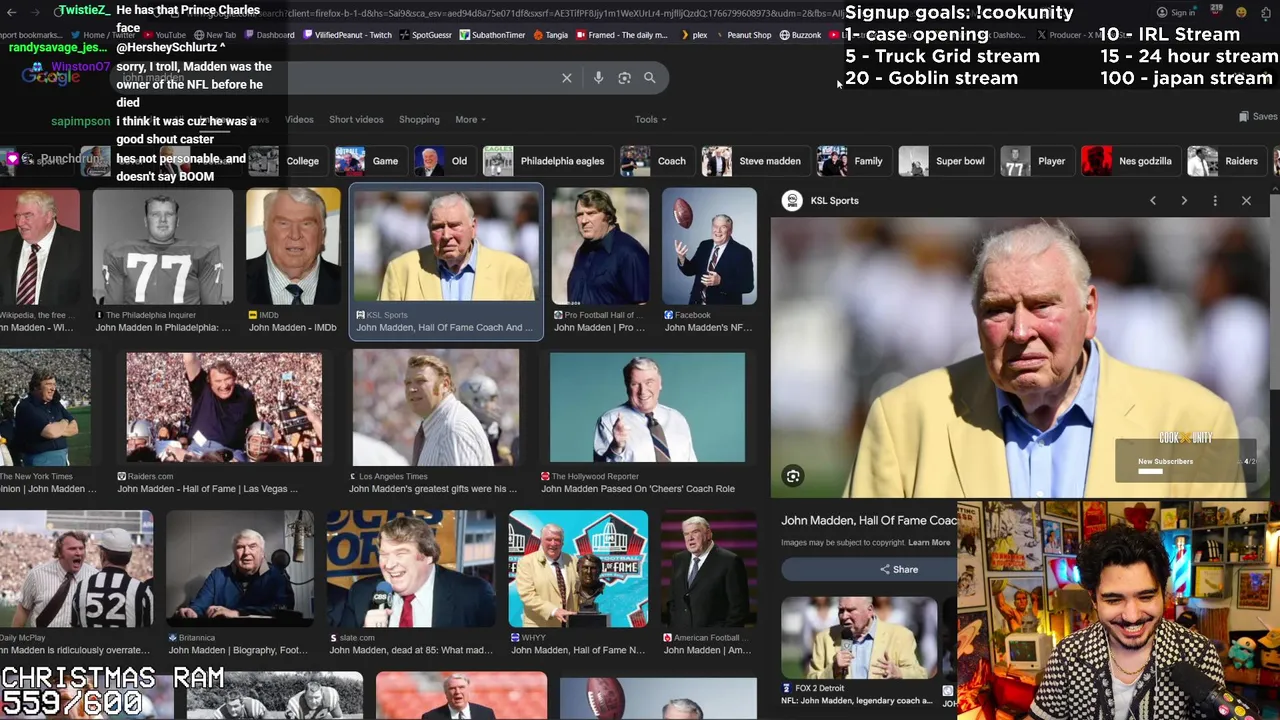Open the Facebook football toss thumbnail
Viewport: 1280px width, 720px height.
tap(709, 247)
